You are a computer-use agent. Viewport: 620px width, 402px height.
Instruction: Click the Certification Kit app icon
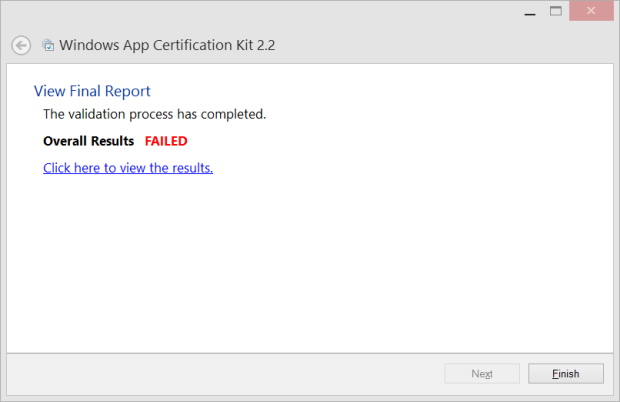[48, 45]
